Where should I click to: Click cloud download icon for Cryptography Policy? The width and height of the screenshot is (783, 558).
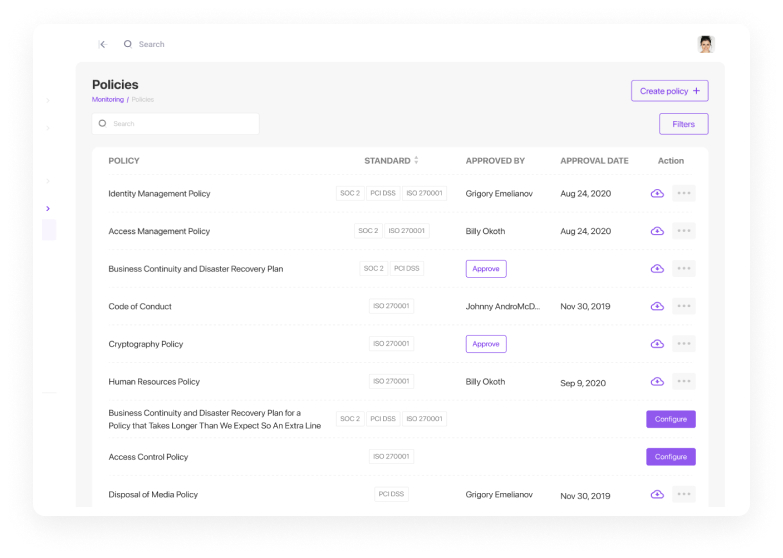coord(657,344)
